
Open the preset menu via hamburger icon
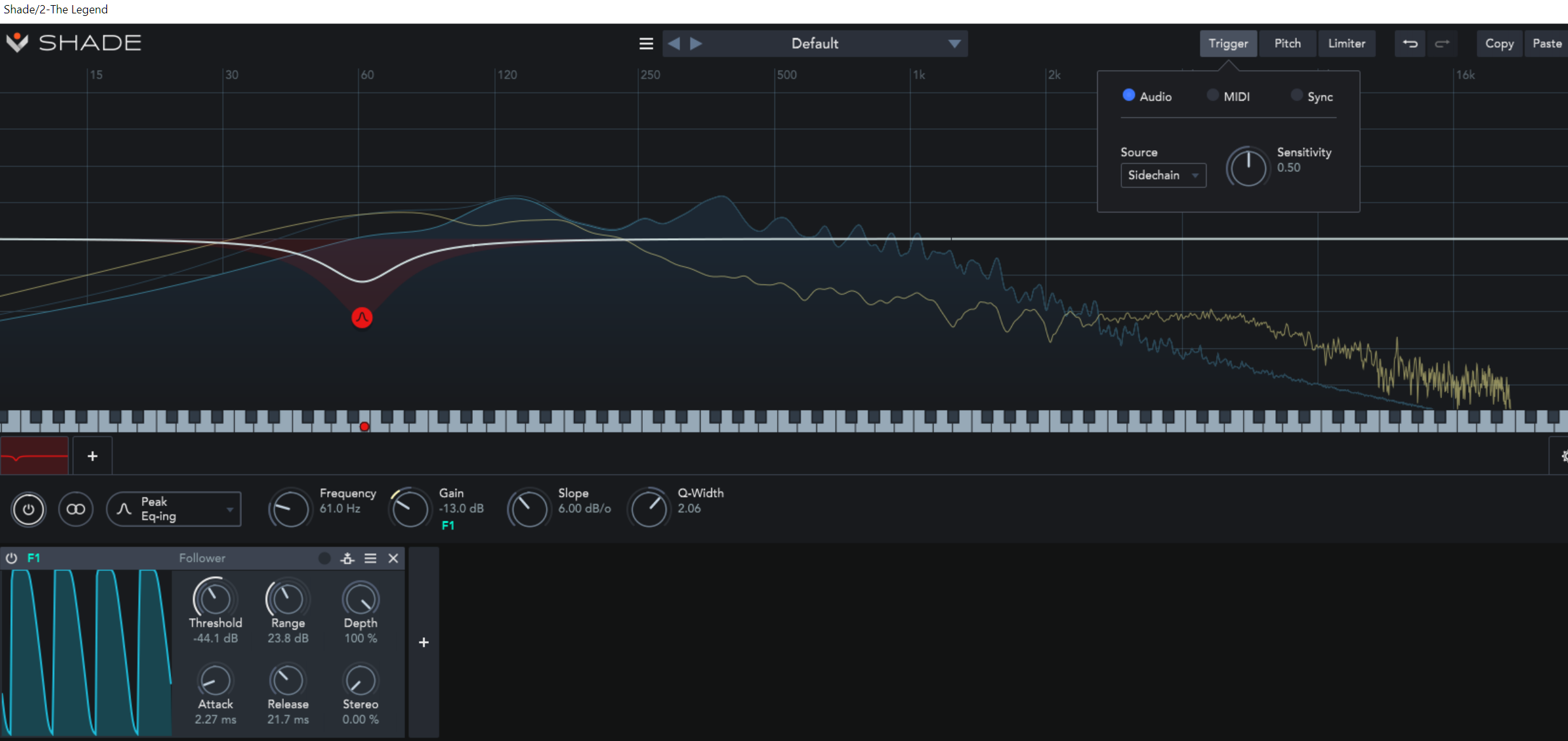[645, 43]
